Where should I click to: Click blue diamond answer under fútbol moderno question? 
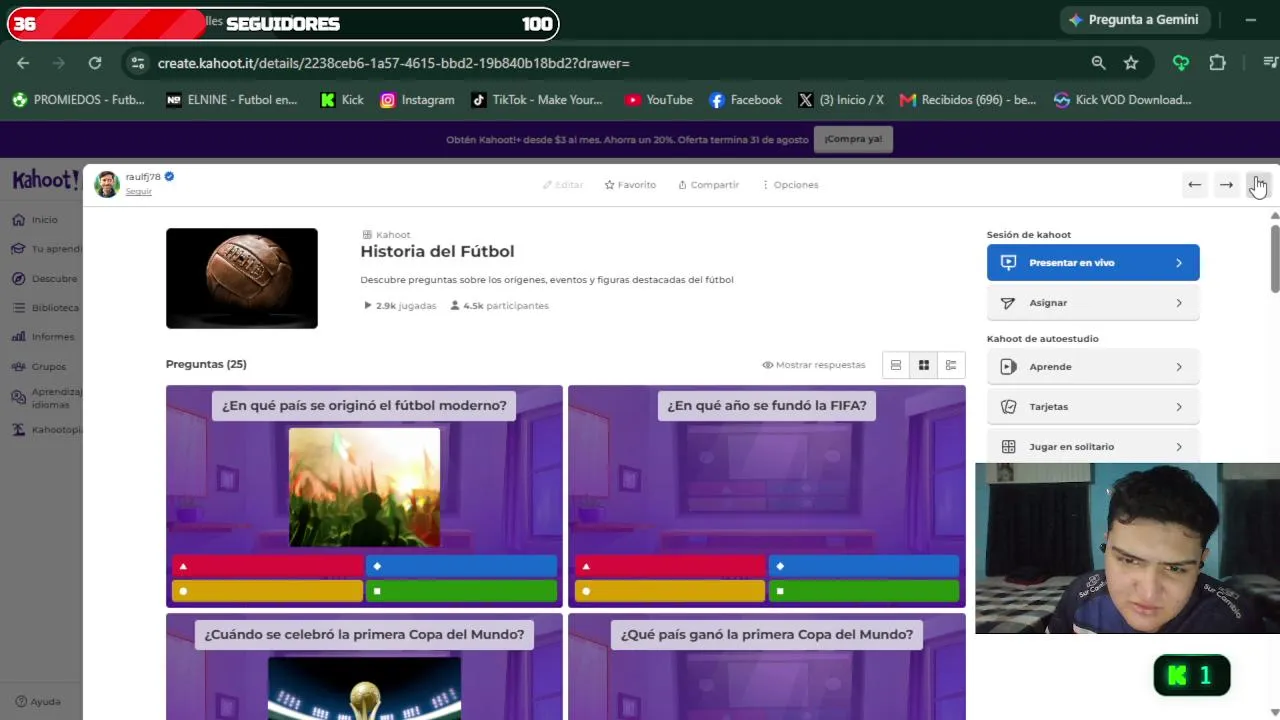pyautogui.click(x=461, y=566)
